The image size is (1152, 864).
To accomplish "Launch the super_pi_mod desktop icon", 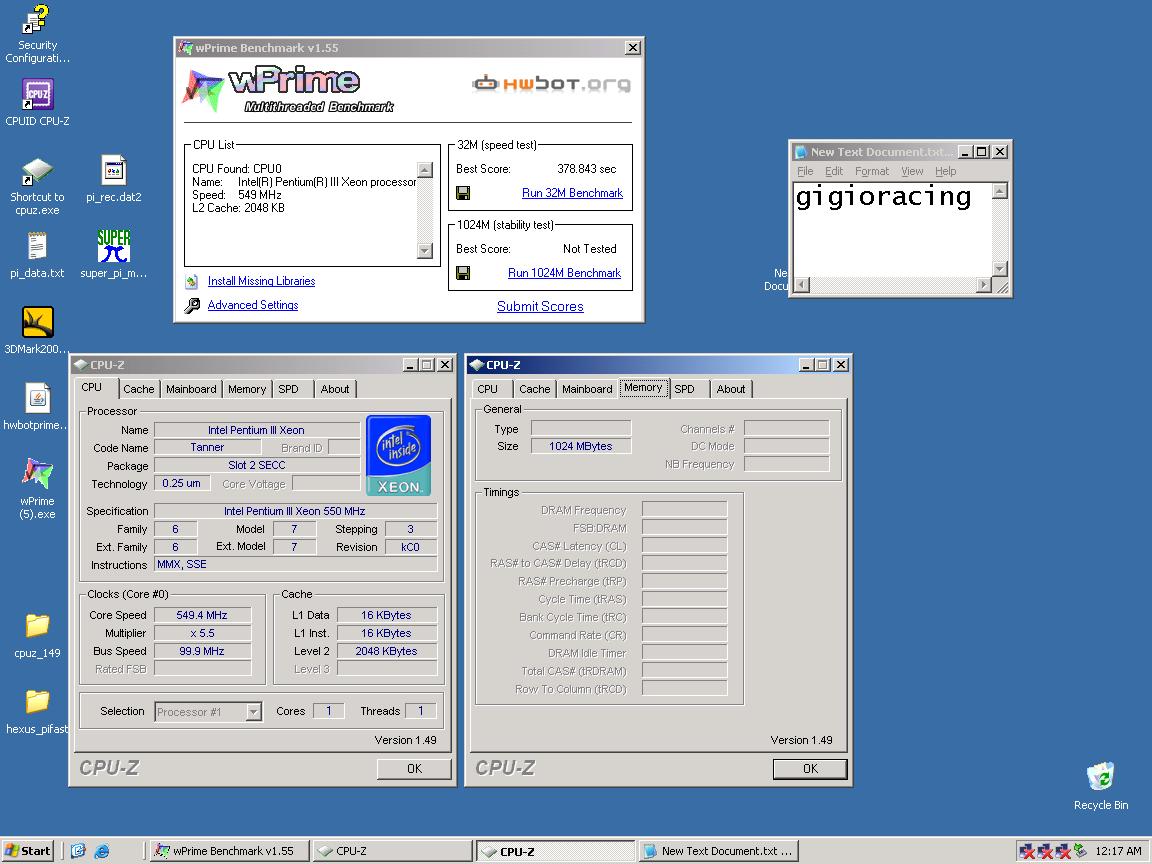I will click(113, 255).
